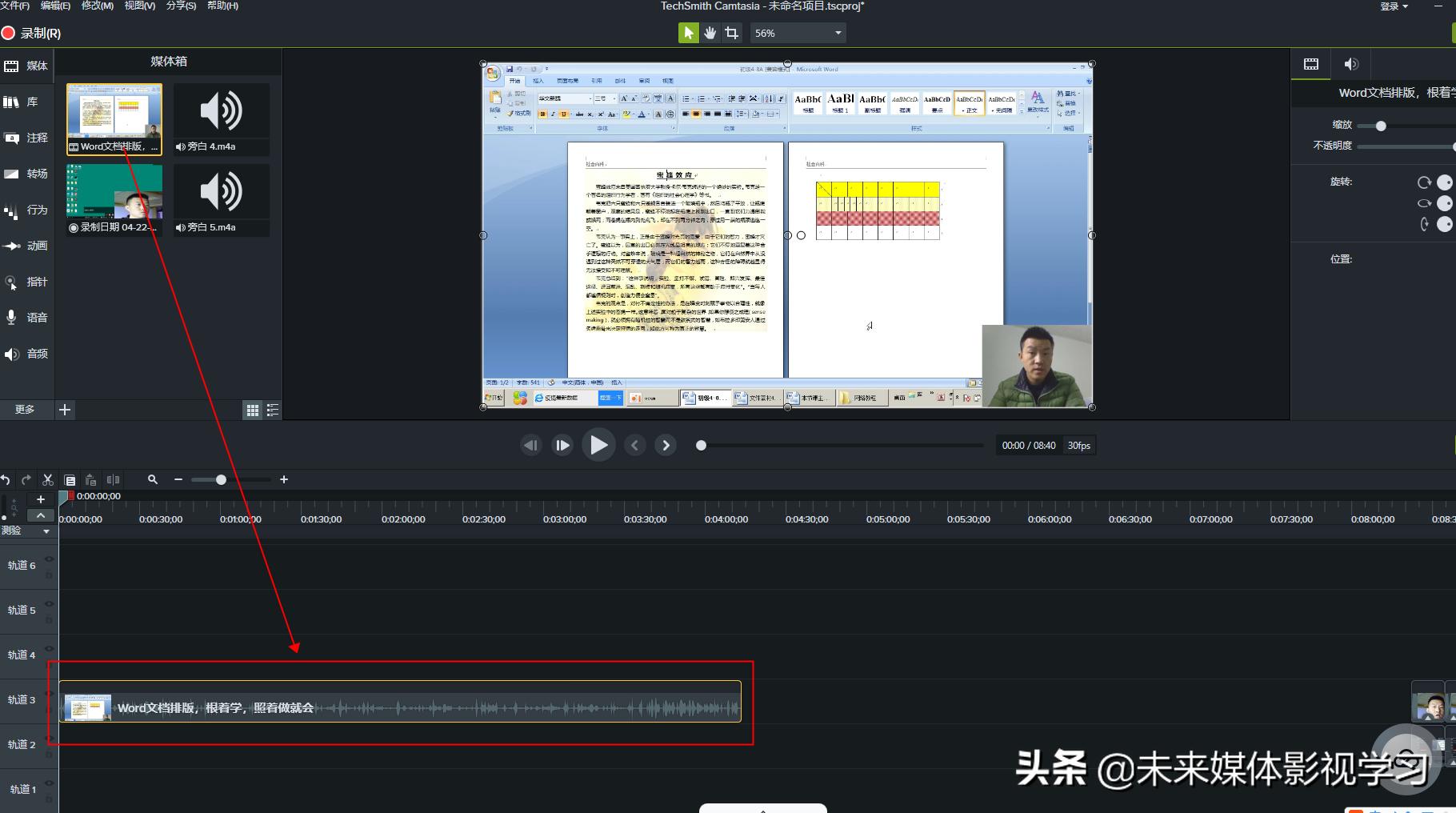1456x813 pixels.
Task: Paste clip on timeline toolbar
Action: (91, 480)
